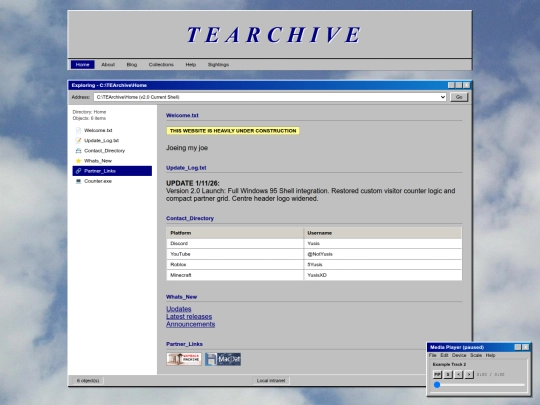Open the Announcements link
The height and width of the screenshot is (405, 540).
190,324
